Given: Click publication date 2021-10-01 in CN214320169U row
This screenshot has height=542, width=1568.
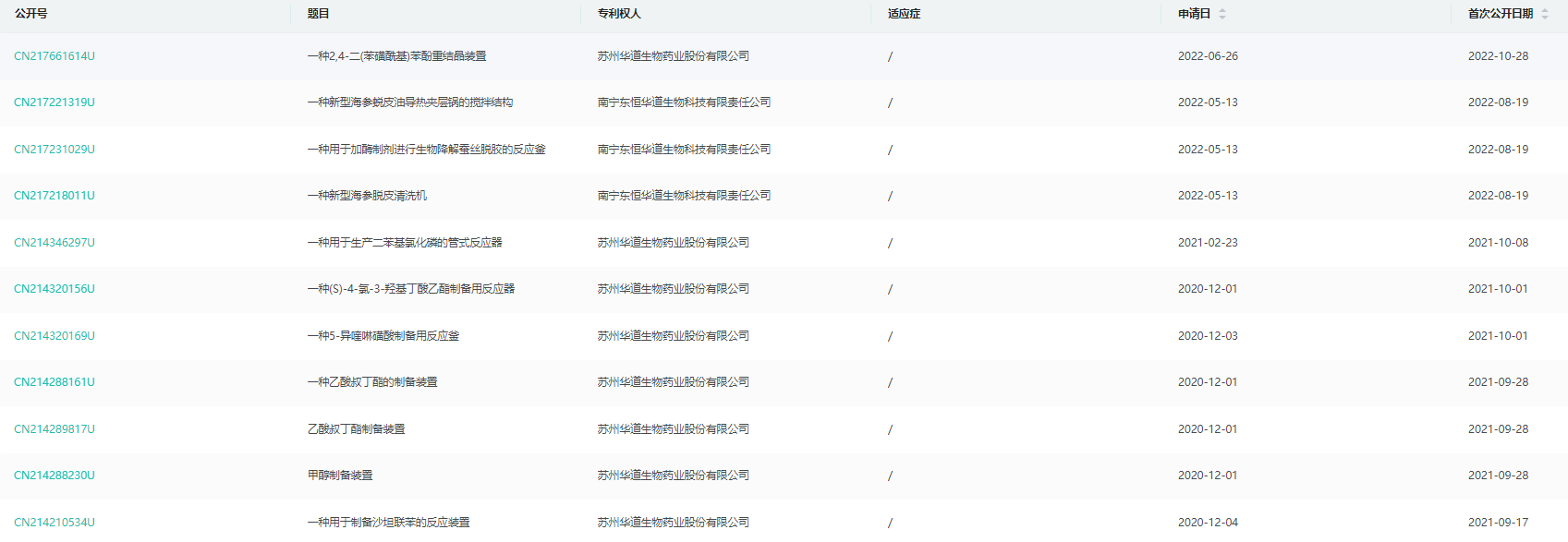Looking at the screenshot, I should pyautogui.click(x=1498, y=336).
